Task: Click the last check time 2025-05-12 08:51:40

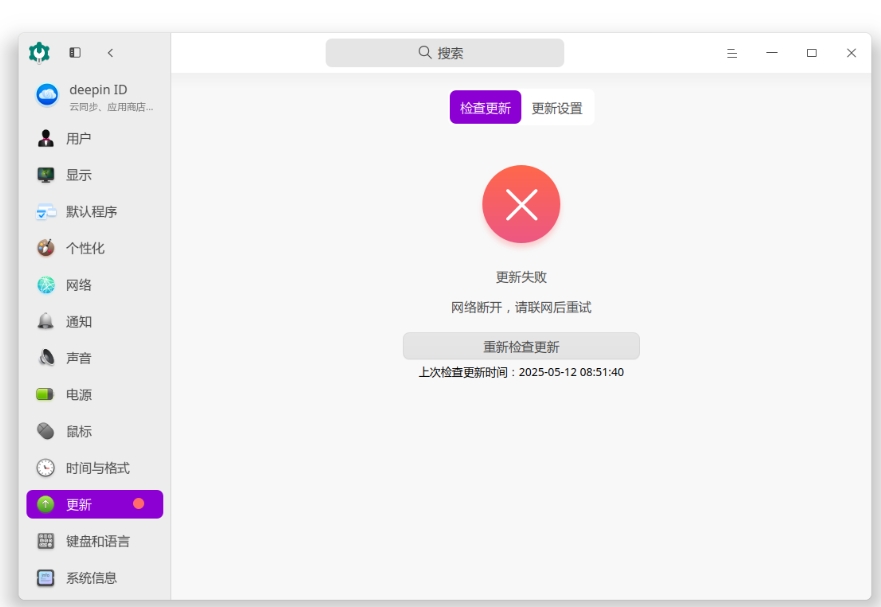Action: point(571,372)
